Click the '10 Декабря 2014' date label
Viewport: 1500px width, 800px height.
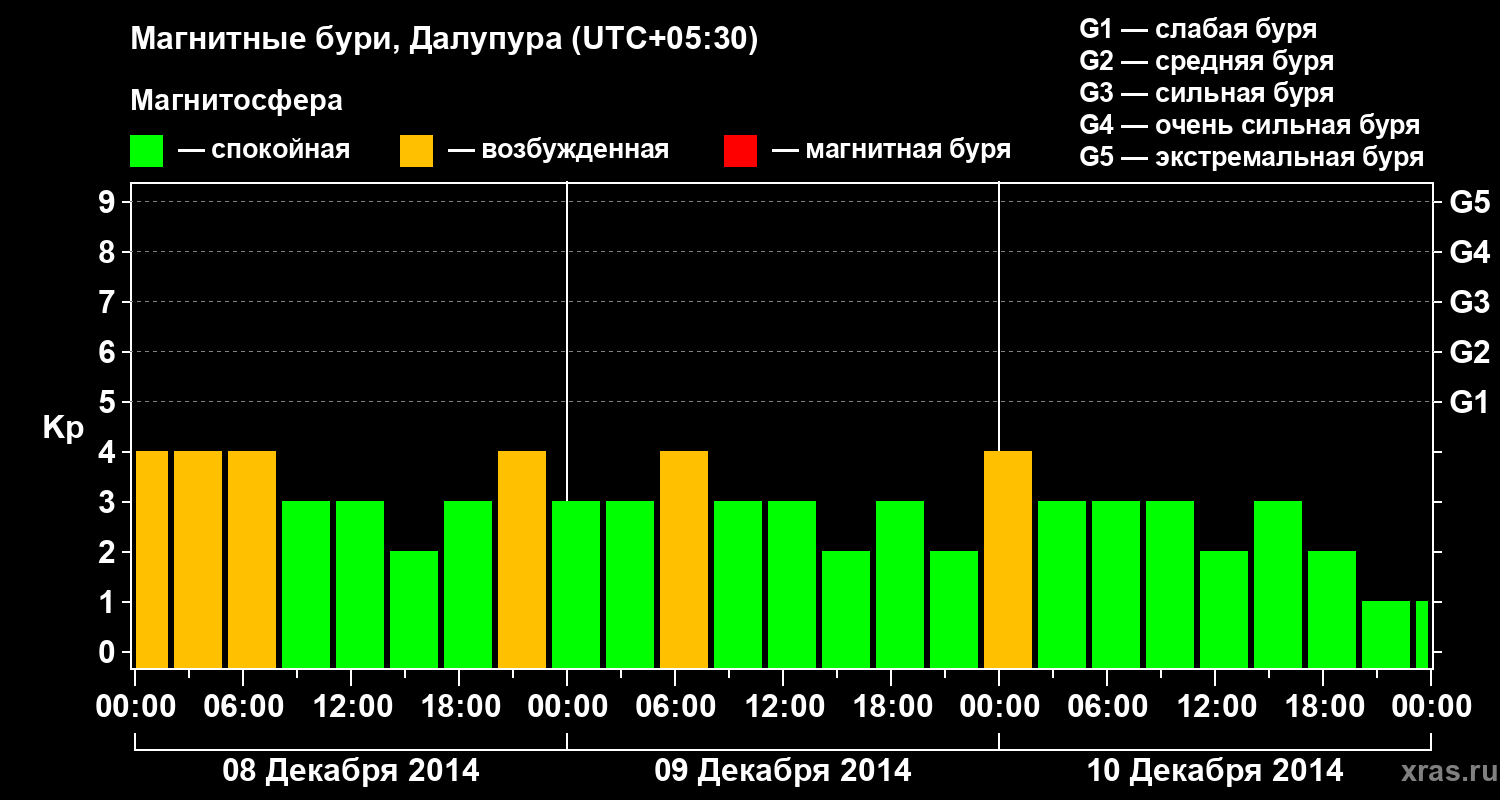(x=1215, y=771)
